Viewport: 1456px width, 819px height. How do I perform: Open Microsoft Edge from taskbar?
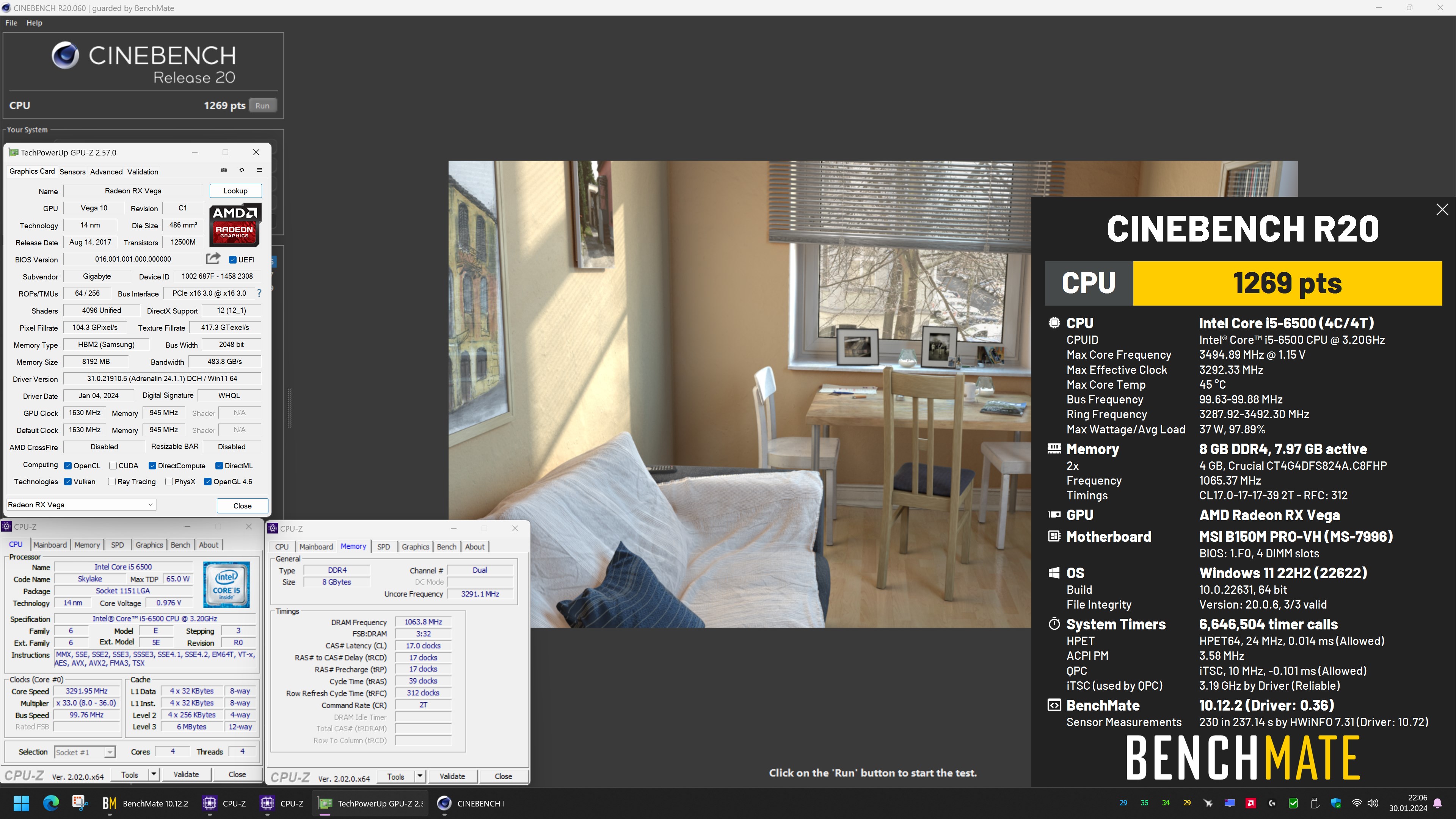pos(51,803)
